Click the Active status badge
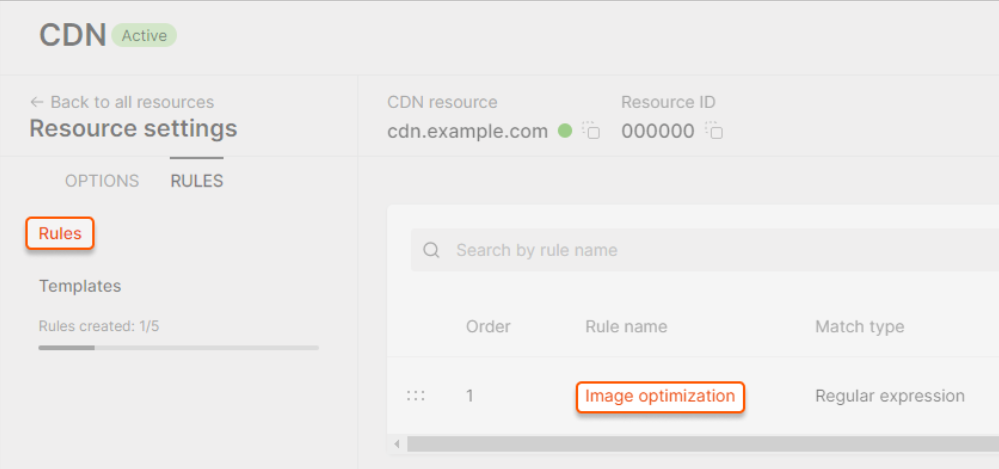The image size is (999, 469). click(144, 36)
